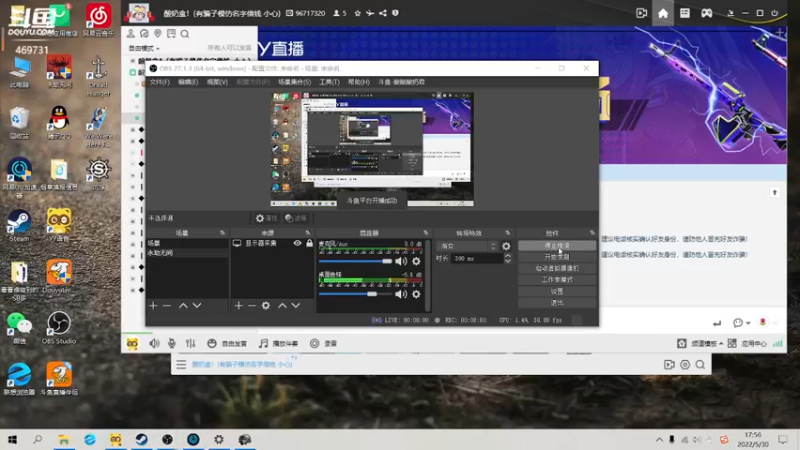Screen dimensions: 800x450
Task: Enable studio mode in OBS controls
Action: pos(557,280)
